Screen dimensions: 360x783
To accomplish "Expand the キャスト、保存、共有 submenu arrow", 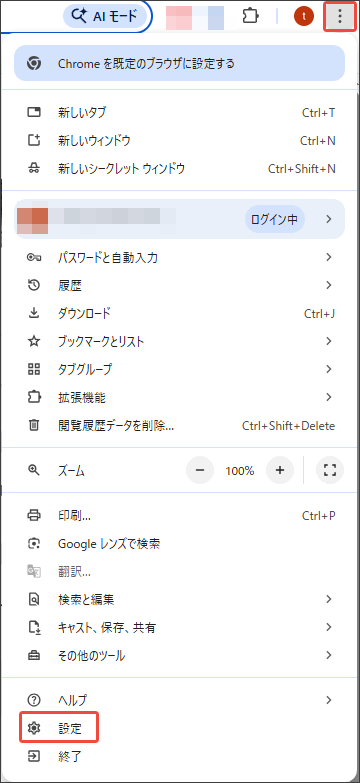I will pos(329,627).
